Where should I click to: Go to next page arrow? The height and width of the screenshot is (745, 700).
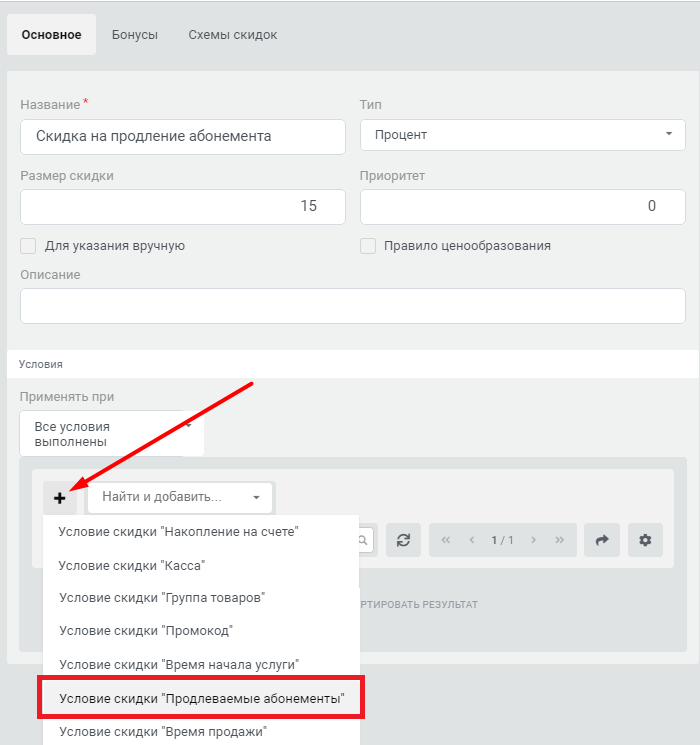pos(533,540)
